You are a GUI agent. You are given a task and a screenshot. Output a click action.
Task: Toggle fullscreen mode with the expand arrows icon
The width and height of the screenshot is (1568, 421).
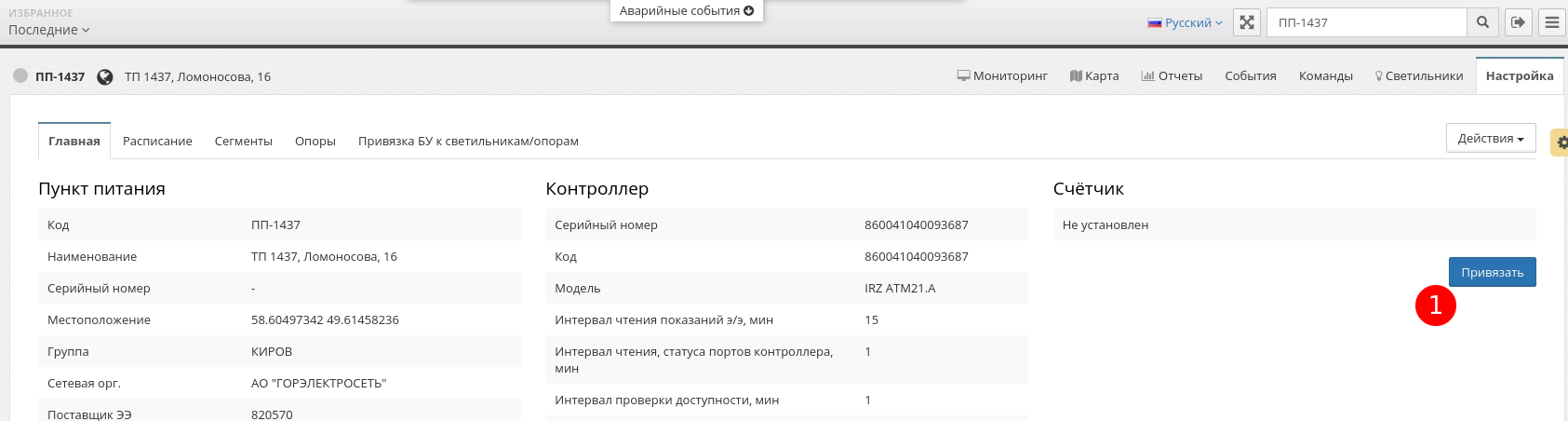pyautogui.click(x=1246, y=22)
